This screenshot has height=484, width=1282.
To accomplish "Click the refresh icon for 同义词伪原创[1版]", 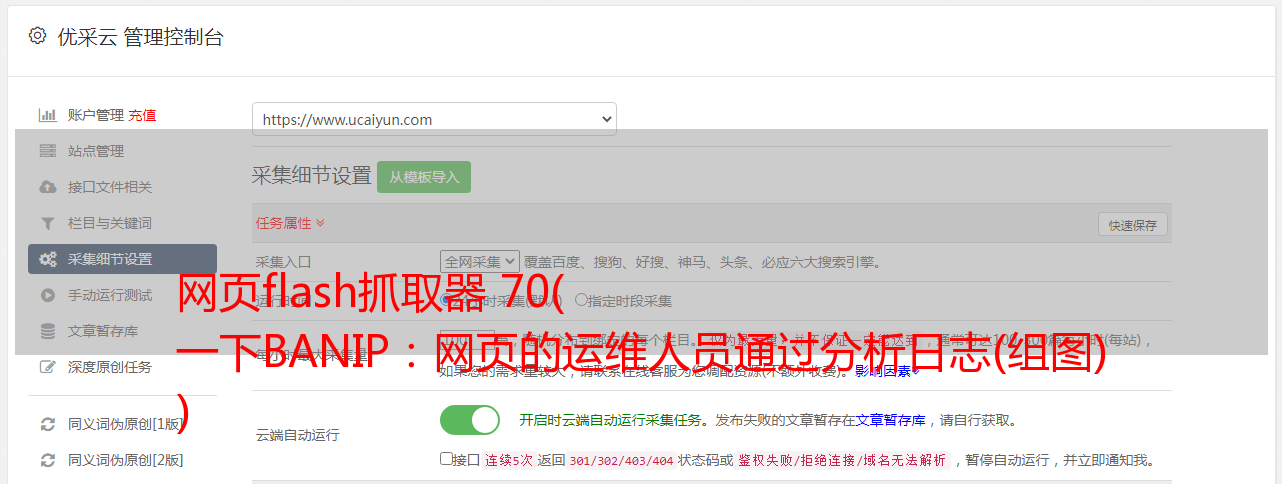I will tap(47, 424).
